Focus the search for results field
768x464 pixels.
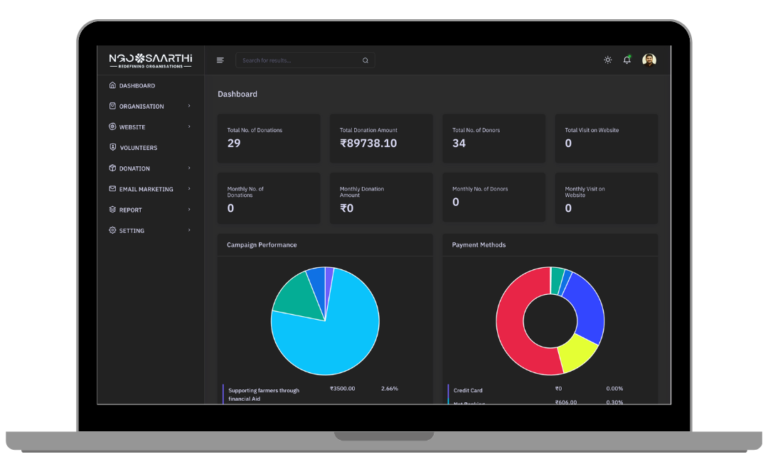tap(300, 60)
